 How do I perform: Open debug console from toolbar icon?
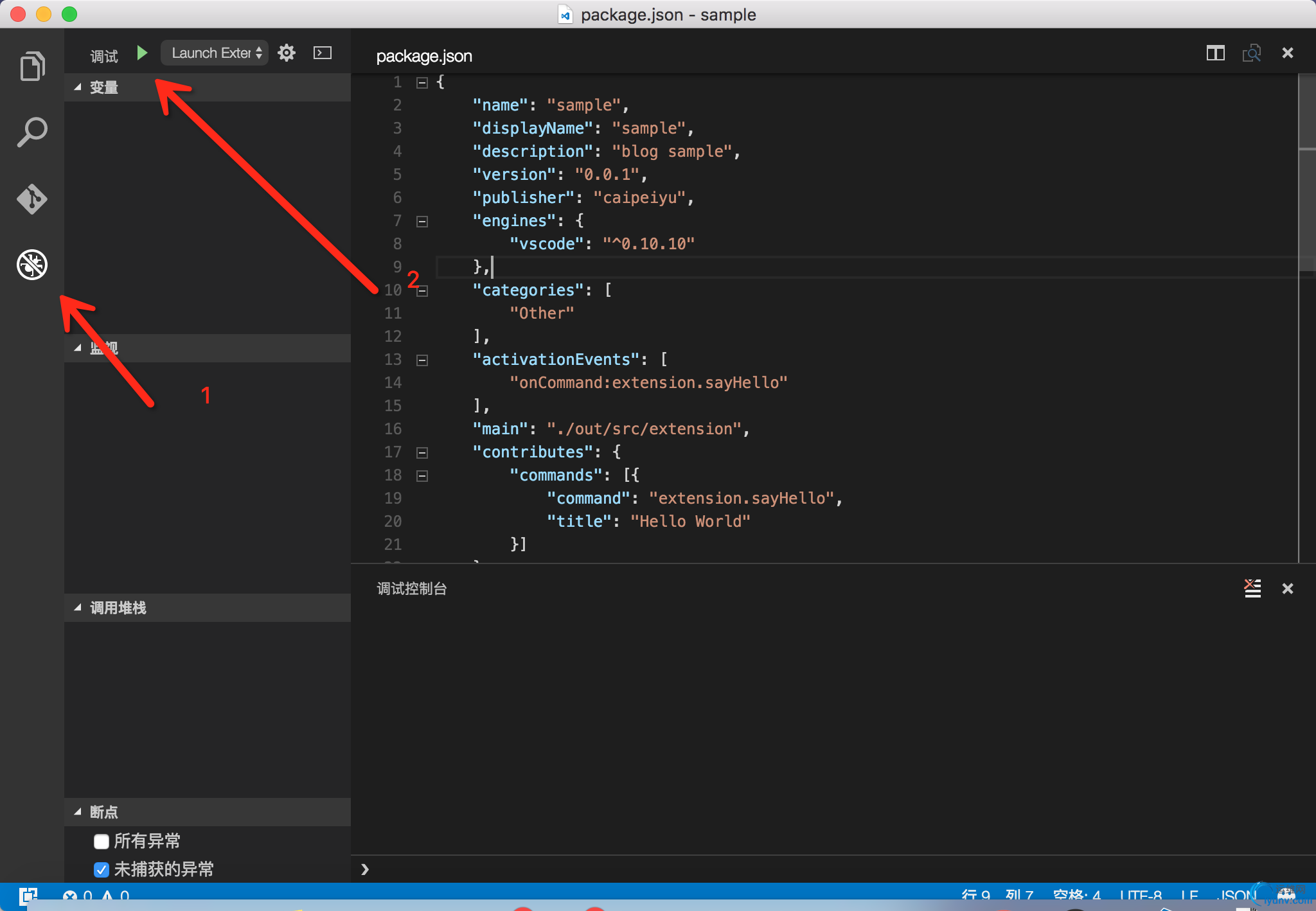(x=323, y=53)
